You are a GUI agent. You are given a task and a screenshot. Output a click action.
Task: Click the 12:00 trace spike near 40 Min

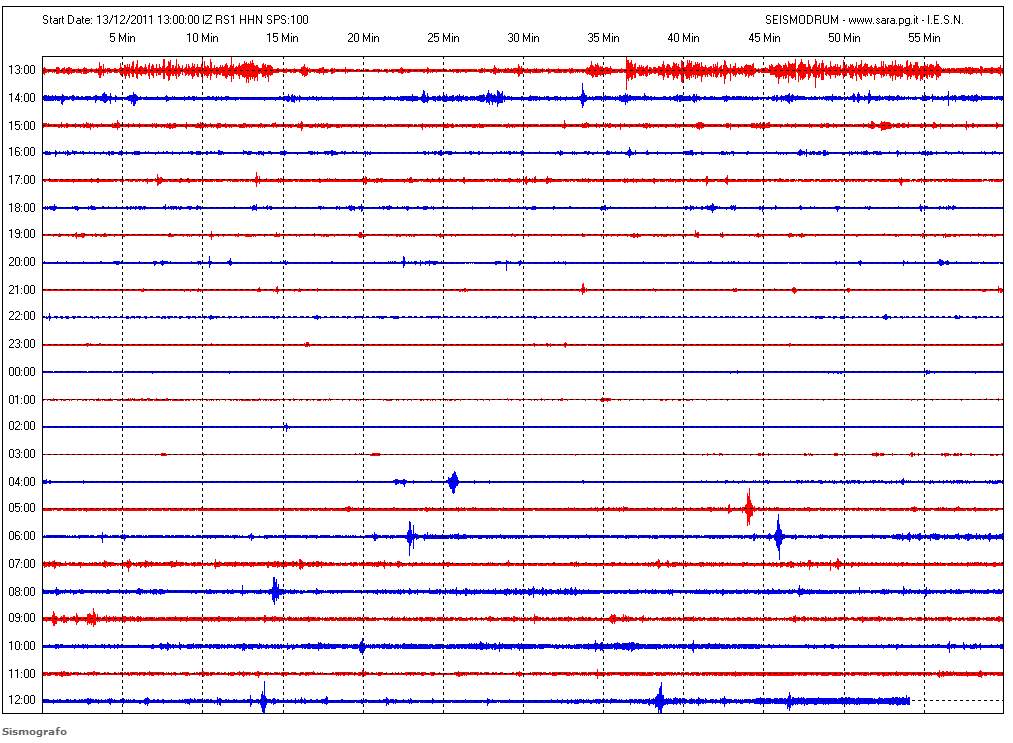(x=659, y=699)
